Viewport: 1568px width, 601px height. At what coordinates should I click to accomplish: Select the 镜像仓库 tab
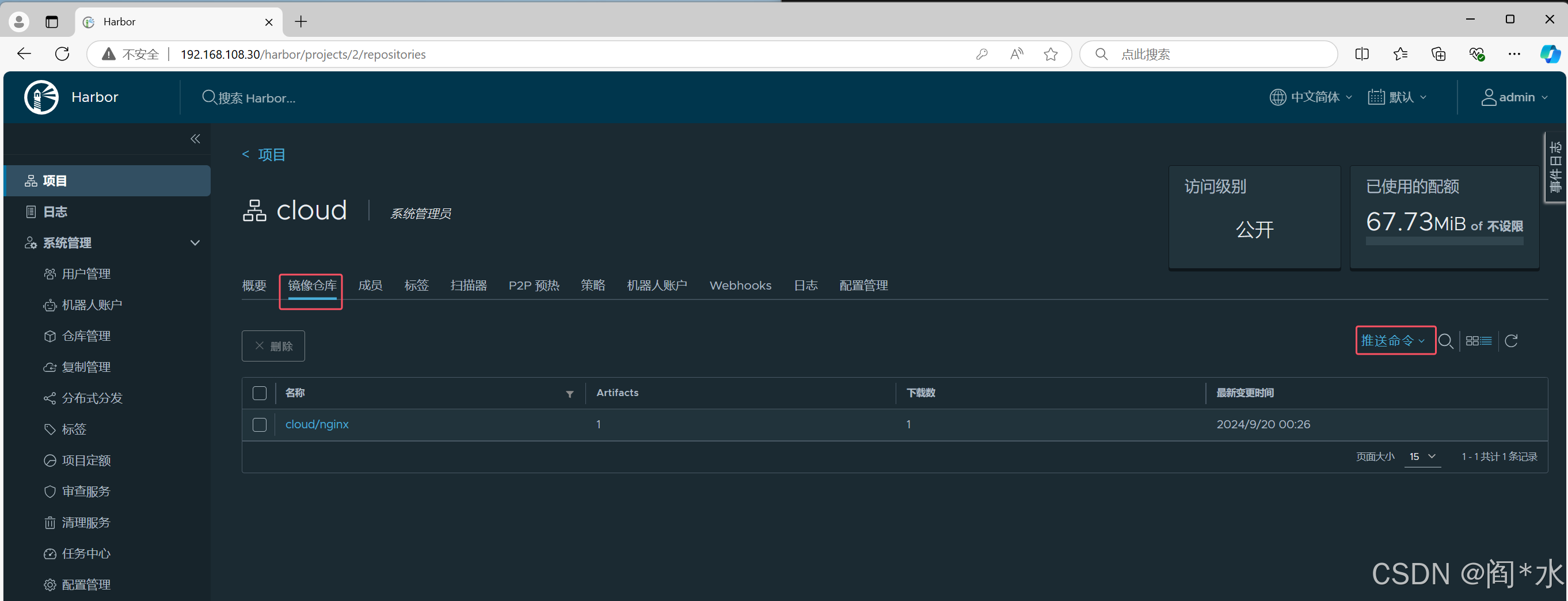(x=311, y=286)
